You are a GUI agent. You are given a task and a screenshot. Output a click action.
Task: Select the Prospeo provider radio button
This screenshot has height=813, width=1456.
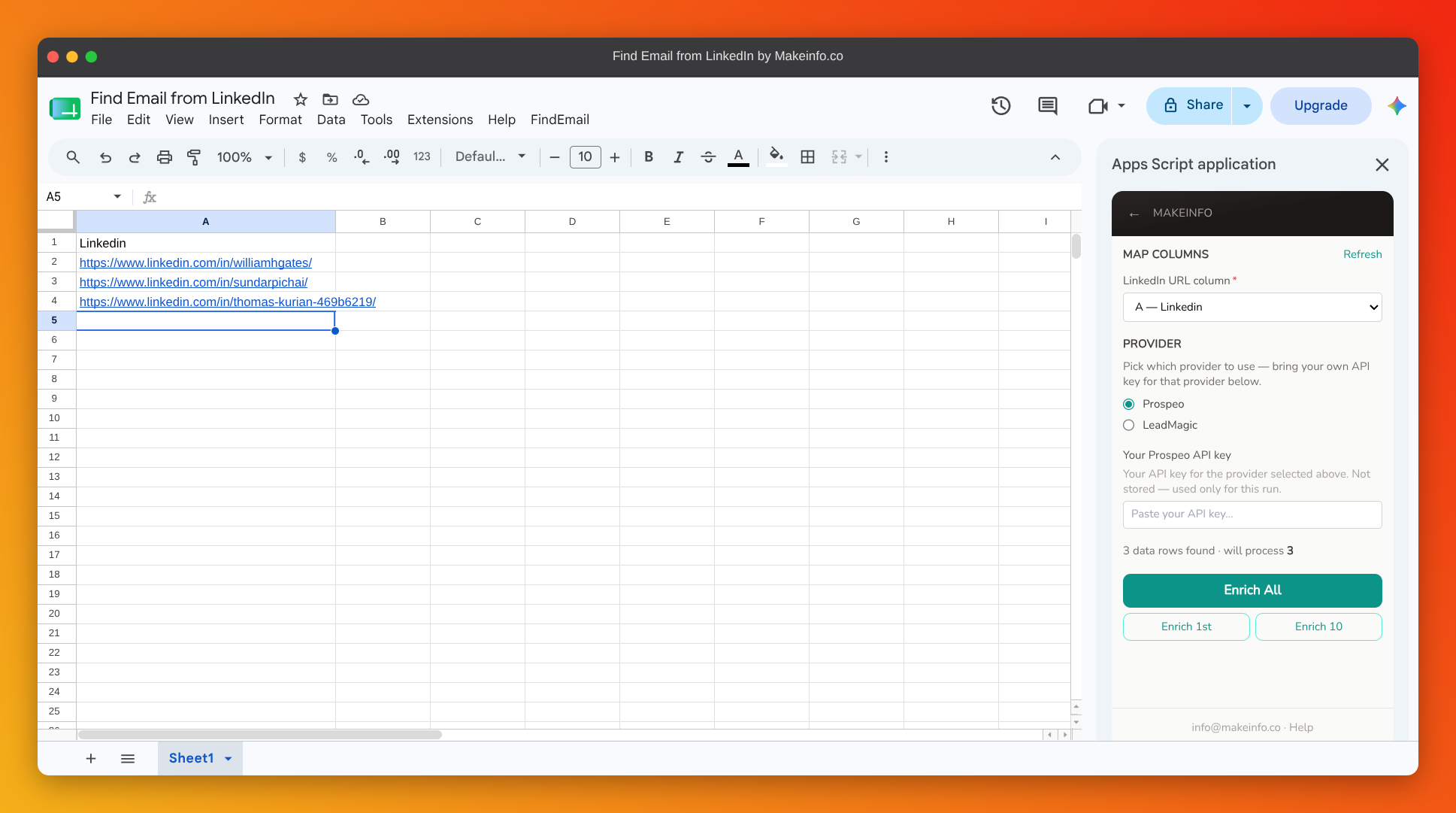[1128, 404]
